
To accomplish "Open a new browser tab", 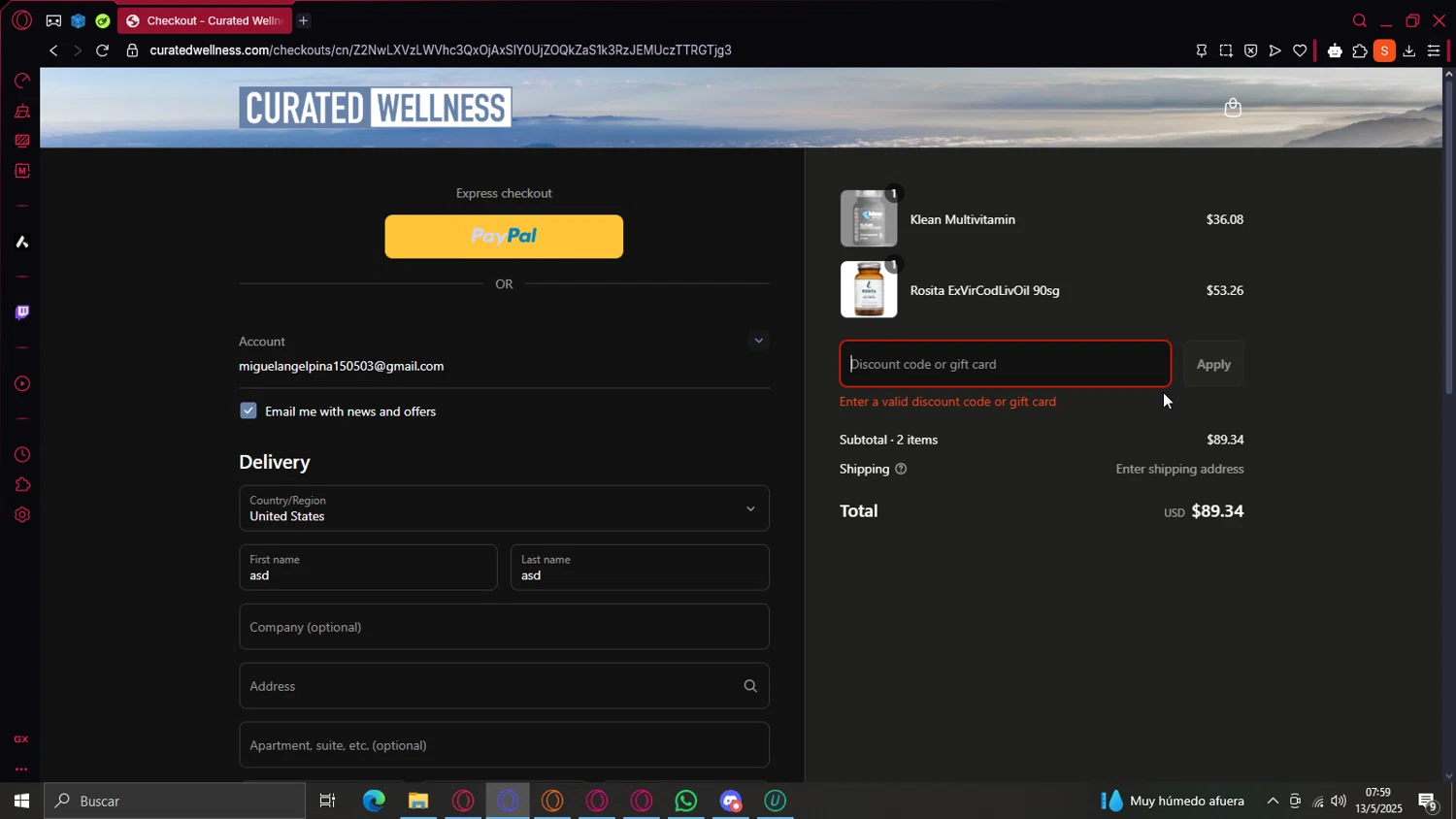I will pyautogui.click(x=303, y=20).
